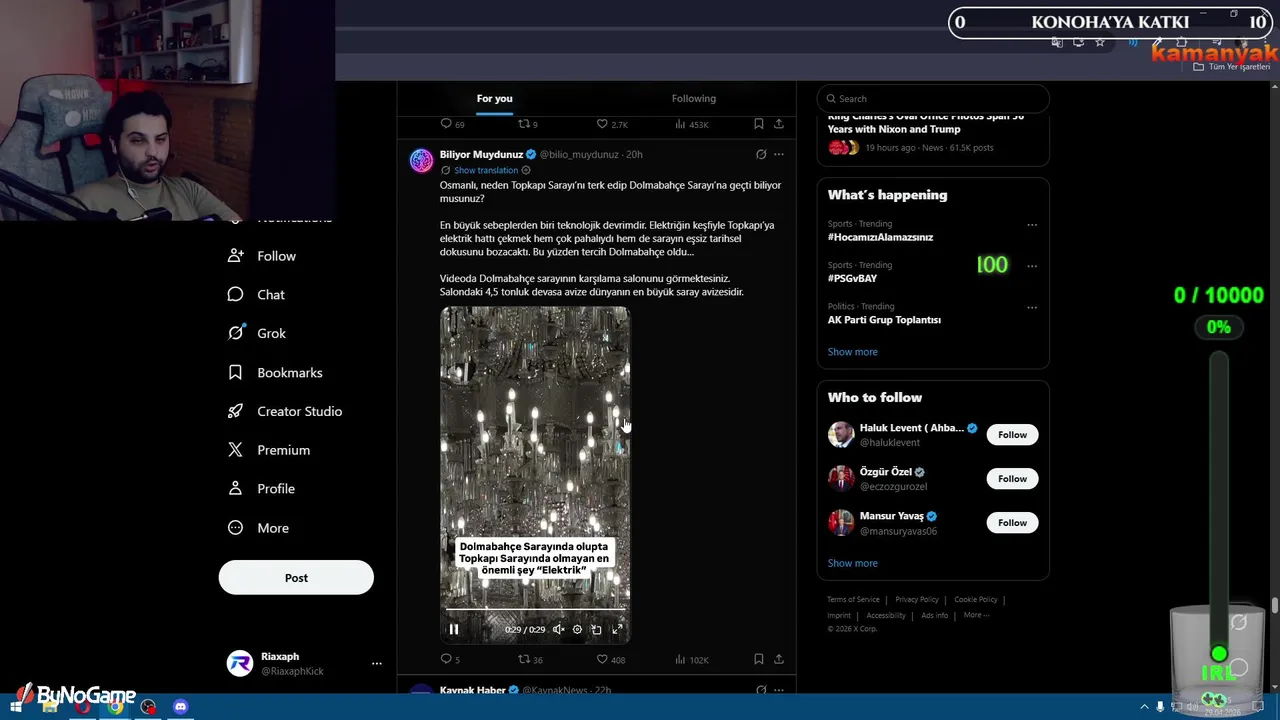Open Grok action on Kaynak Haber post
The height and width of the screenshot is (720, 1280).
click(x=761, y=690)
